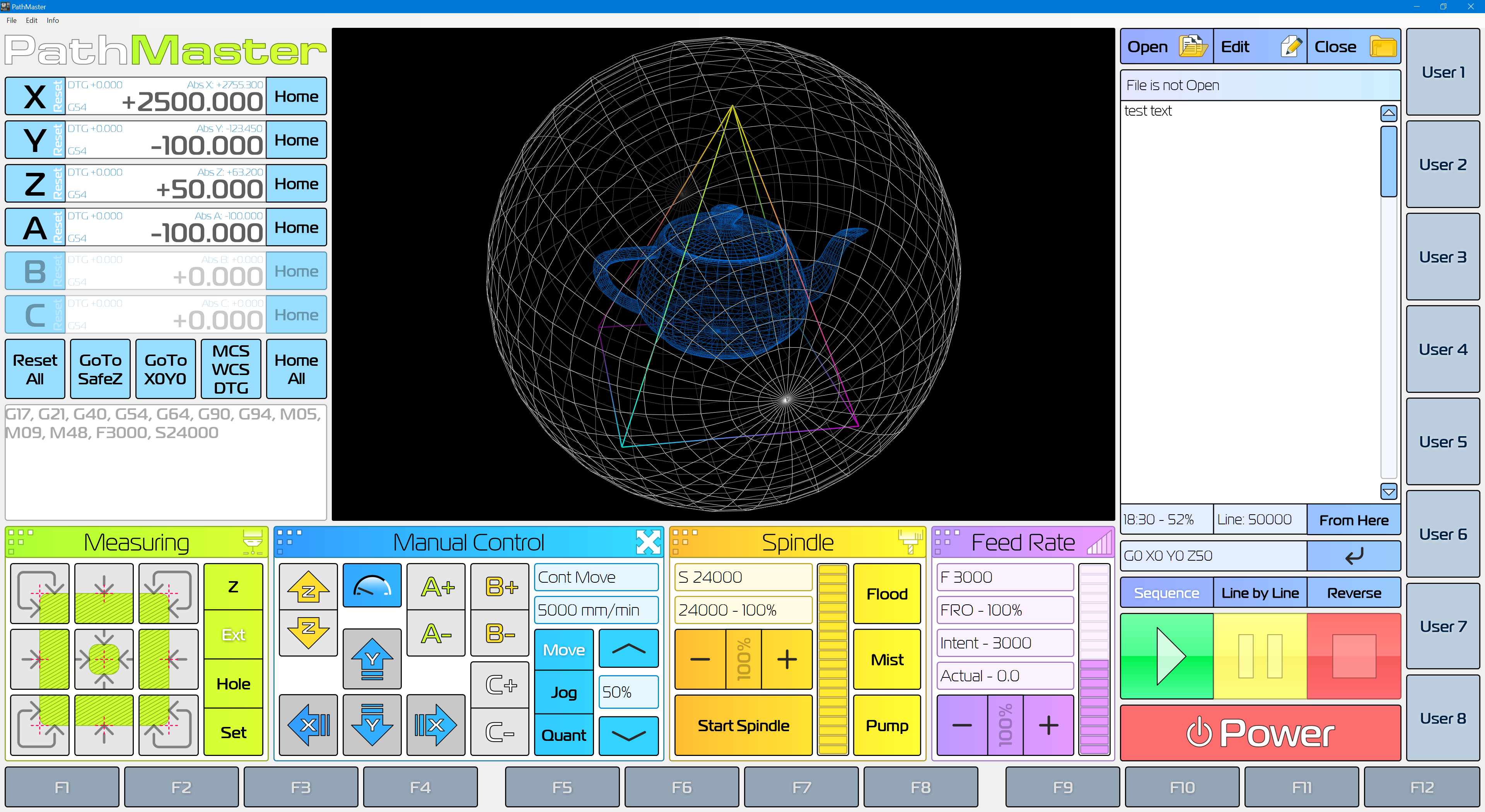The width and height of the screenshot is (1485, 812).
Task: Open the File menu
Action: tap(12, 20)
